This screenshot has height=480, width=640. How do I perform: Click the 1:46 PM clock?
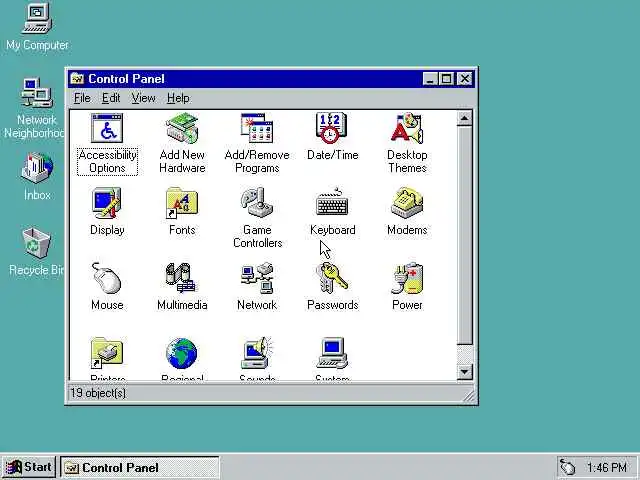[607, 467]
